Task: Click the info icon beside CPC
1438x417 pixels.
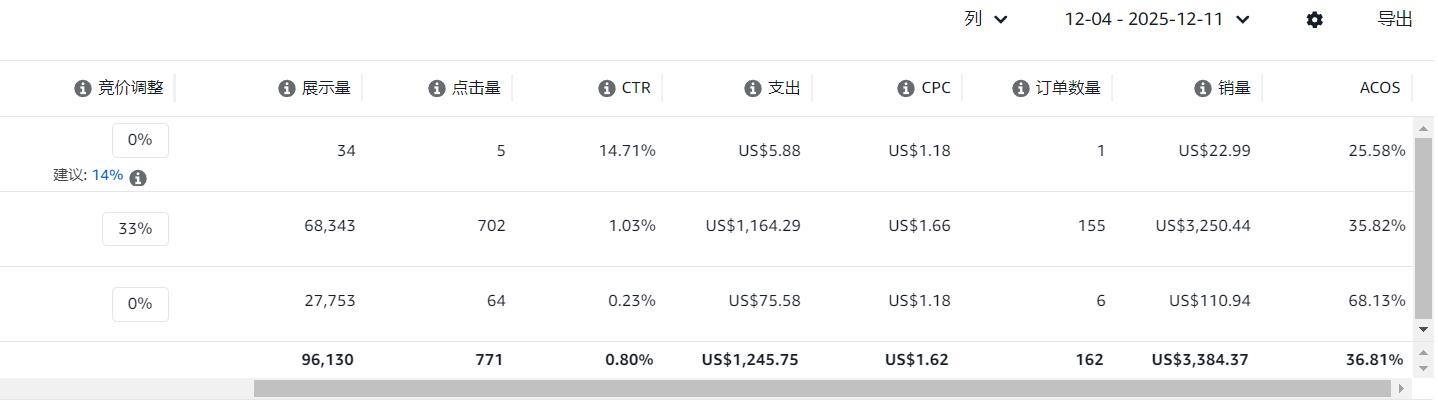Action: (907, 88)
